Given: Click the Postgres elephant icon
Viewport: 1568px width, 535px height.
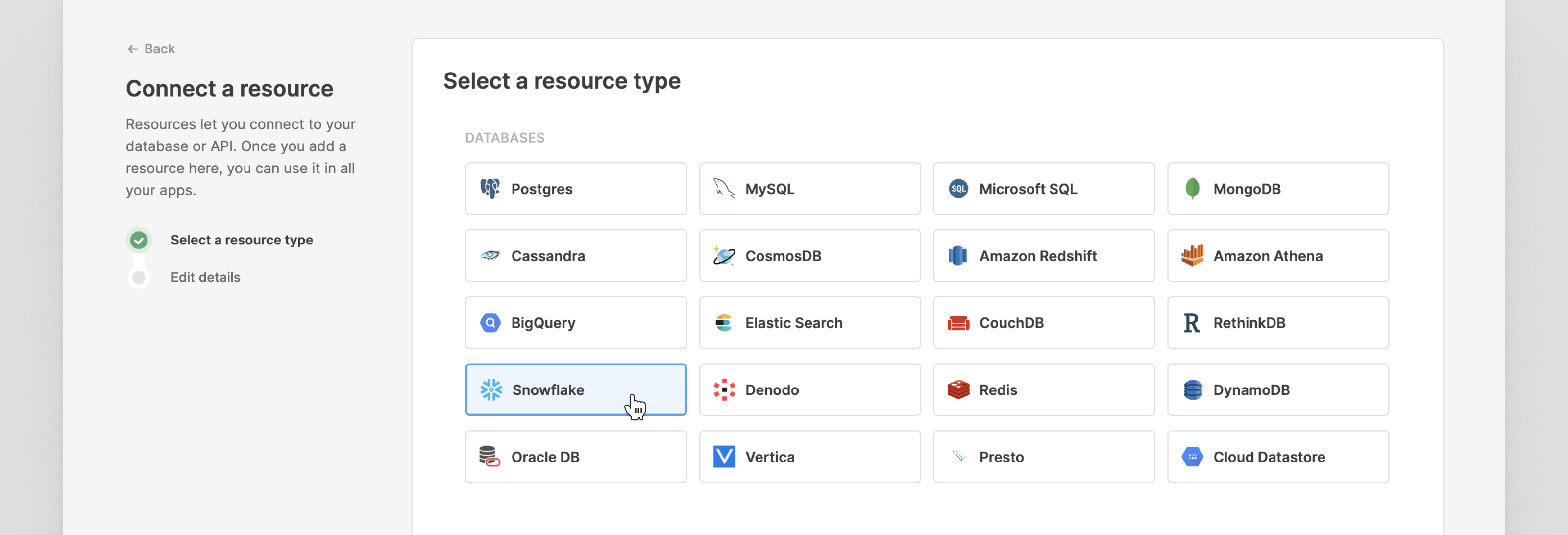Looking at the screenshot, I should [490, 189].
